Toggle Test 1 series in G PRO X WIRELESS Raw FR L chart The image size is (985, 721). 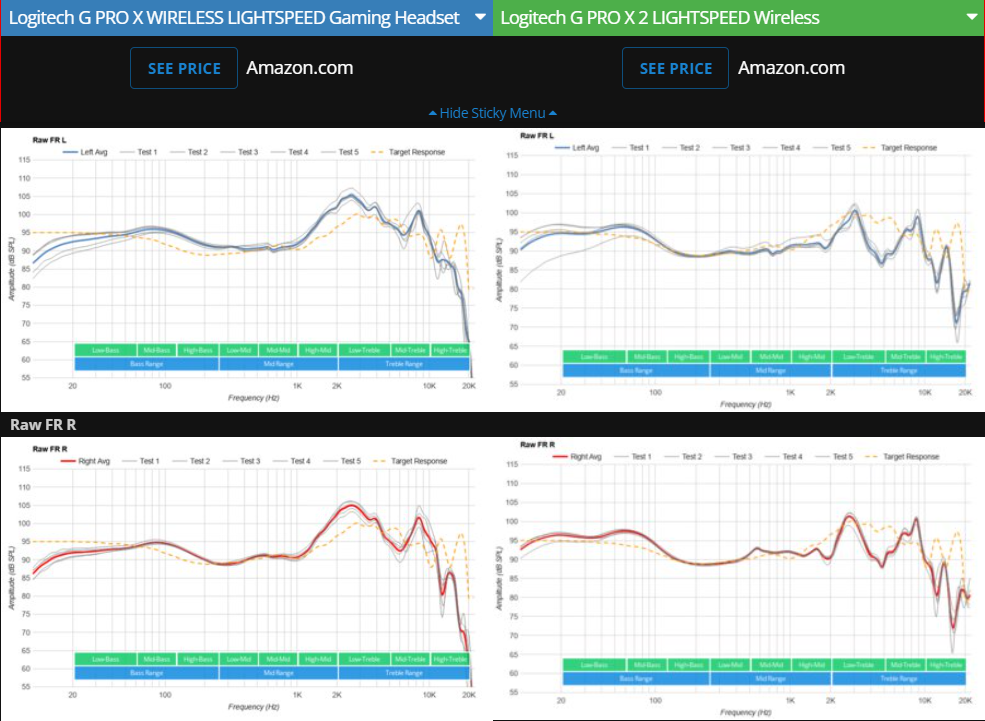(138, 152)
